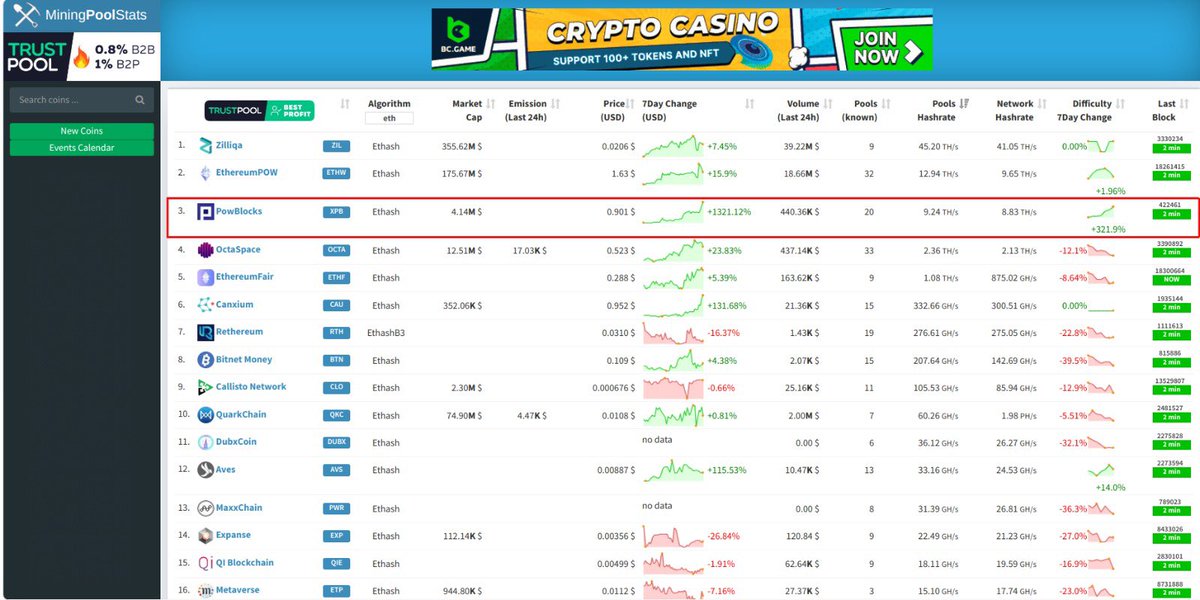Click the DubxCoin coin icon
1200x600 pixels.
206,442
